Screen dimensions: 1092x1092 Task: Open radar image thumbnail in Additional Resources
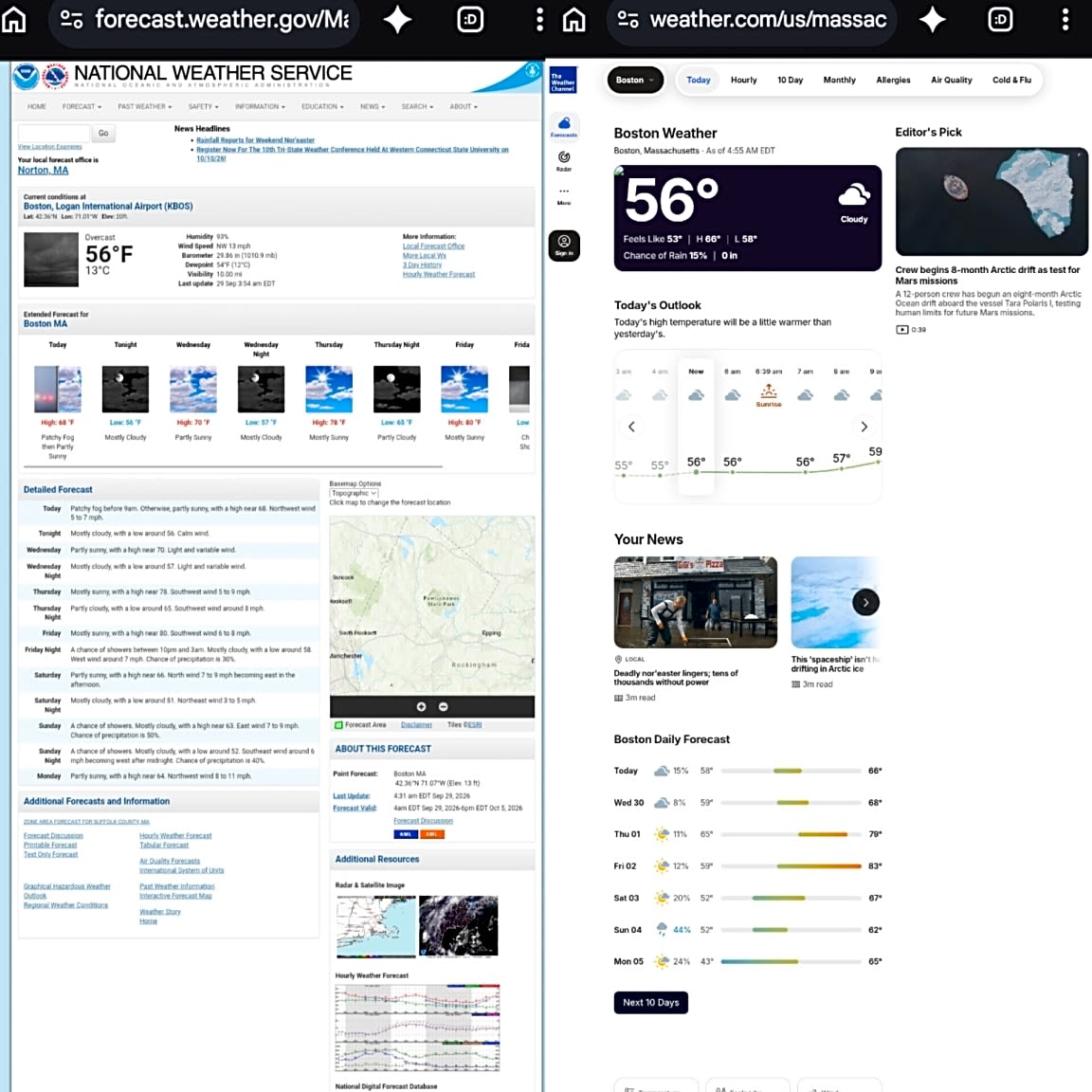[376, 927]
